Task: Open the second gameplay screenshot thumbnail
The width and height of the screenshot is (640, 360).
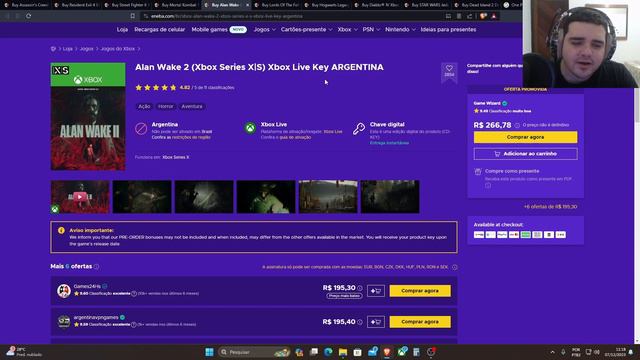Action: click(x=204, y=197)
